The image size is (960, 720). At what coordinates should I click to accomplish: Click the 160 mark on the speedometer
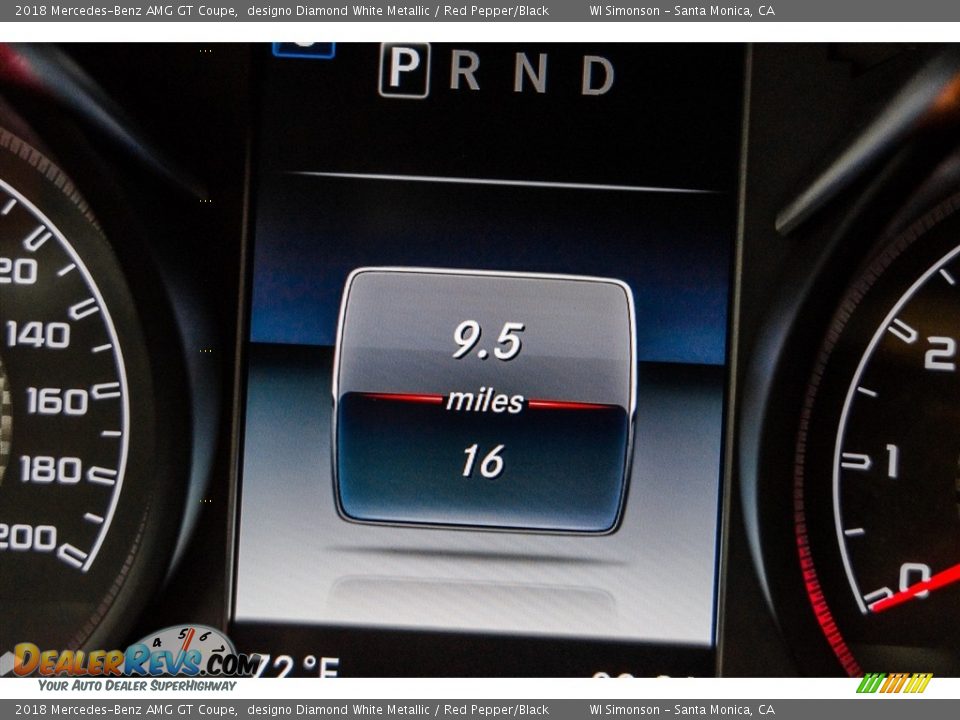56,401
